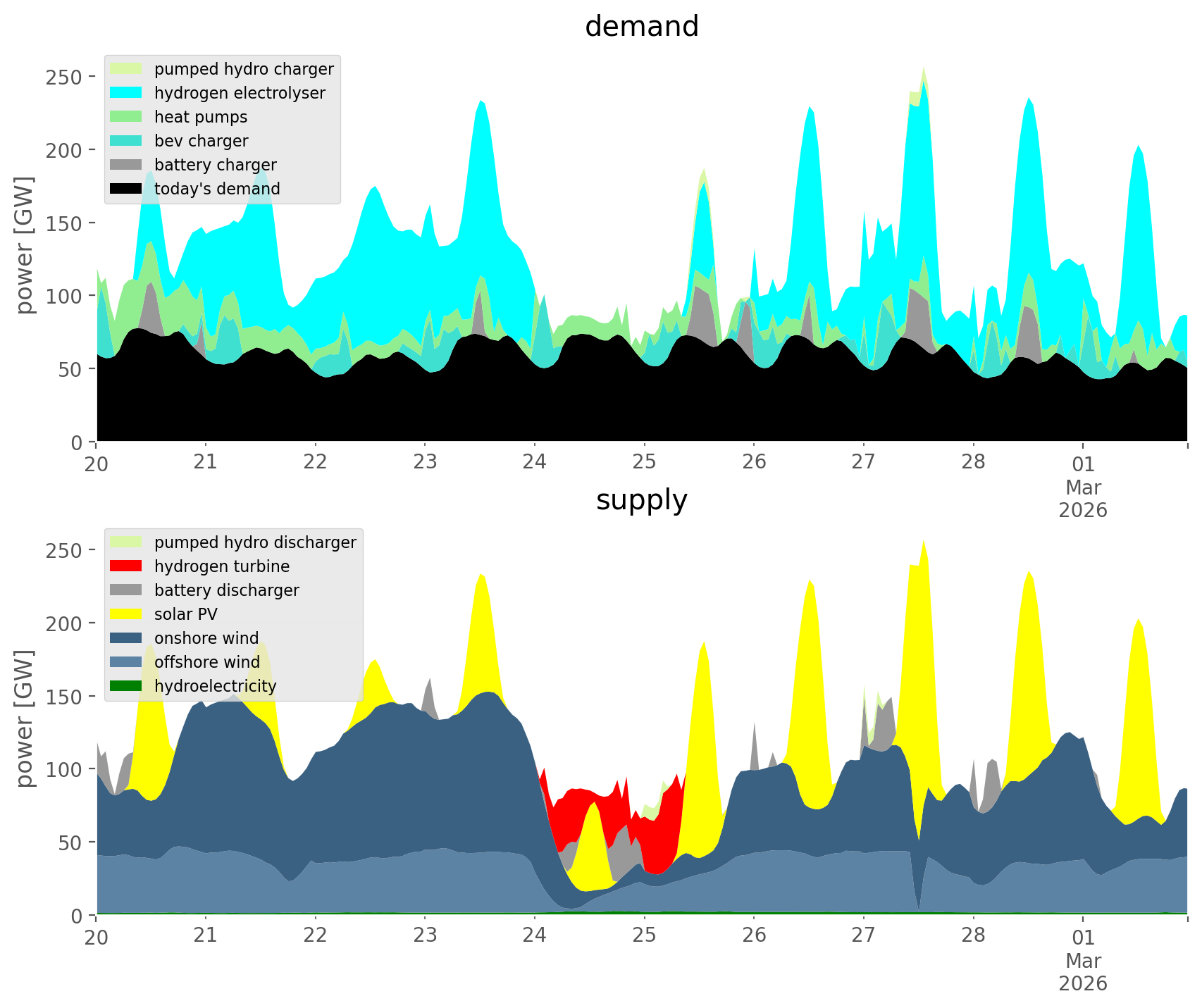Click the offshore wind legend swatch
The width and height of the screenshot is (1202, 1008).
coord(126,662)
